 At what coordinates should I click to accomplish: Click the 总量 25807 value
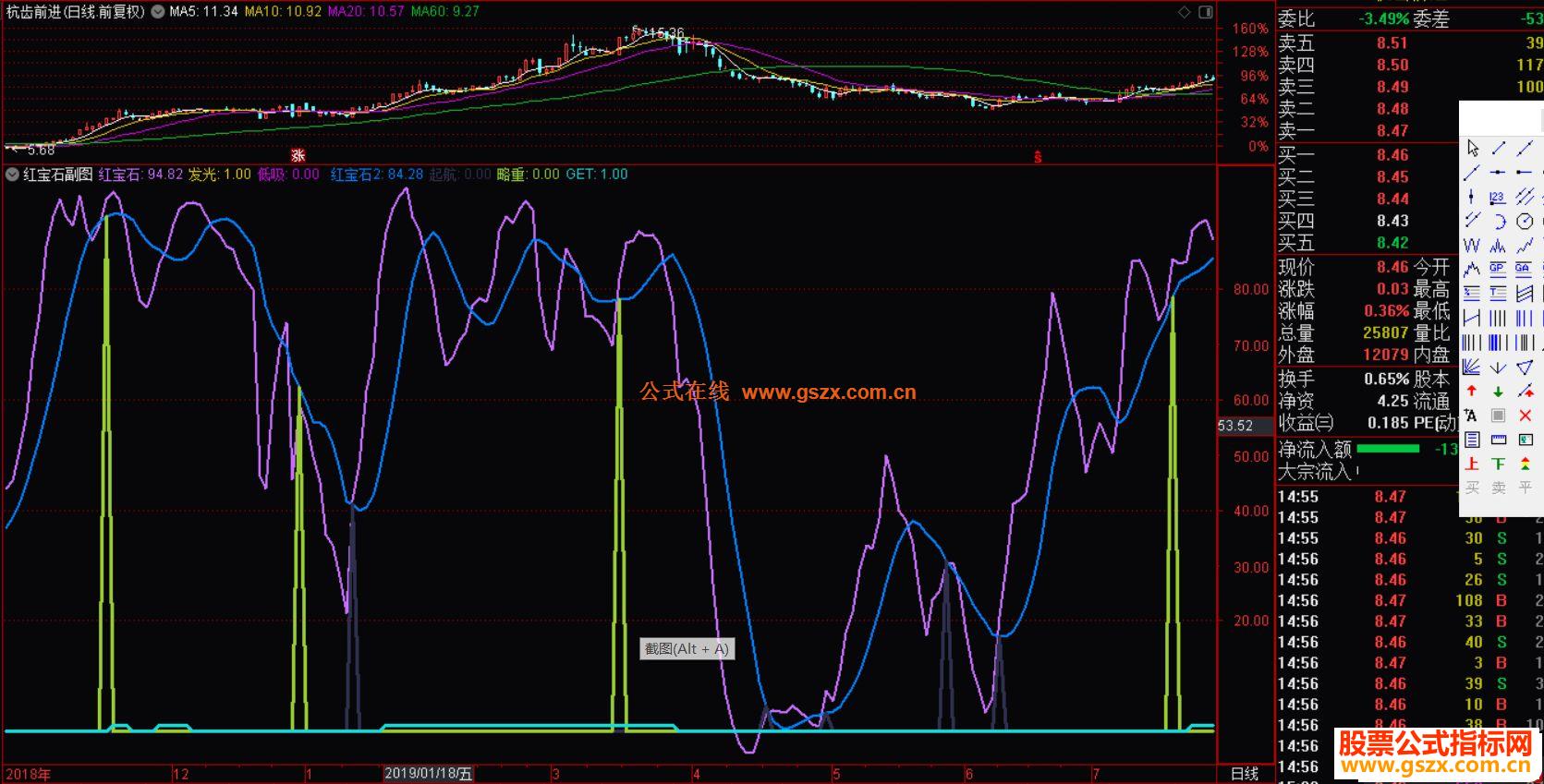(1386, 333)
